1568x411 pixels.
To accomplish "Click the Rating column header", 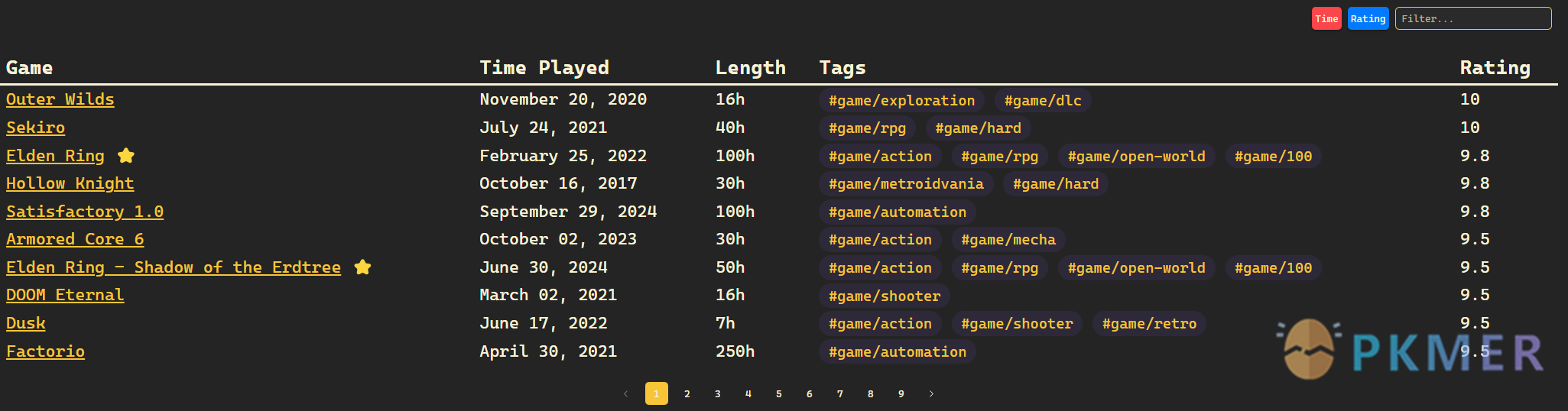I will (x=1495, y=68).
